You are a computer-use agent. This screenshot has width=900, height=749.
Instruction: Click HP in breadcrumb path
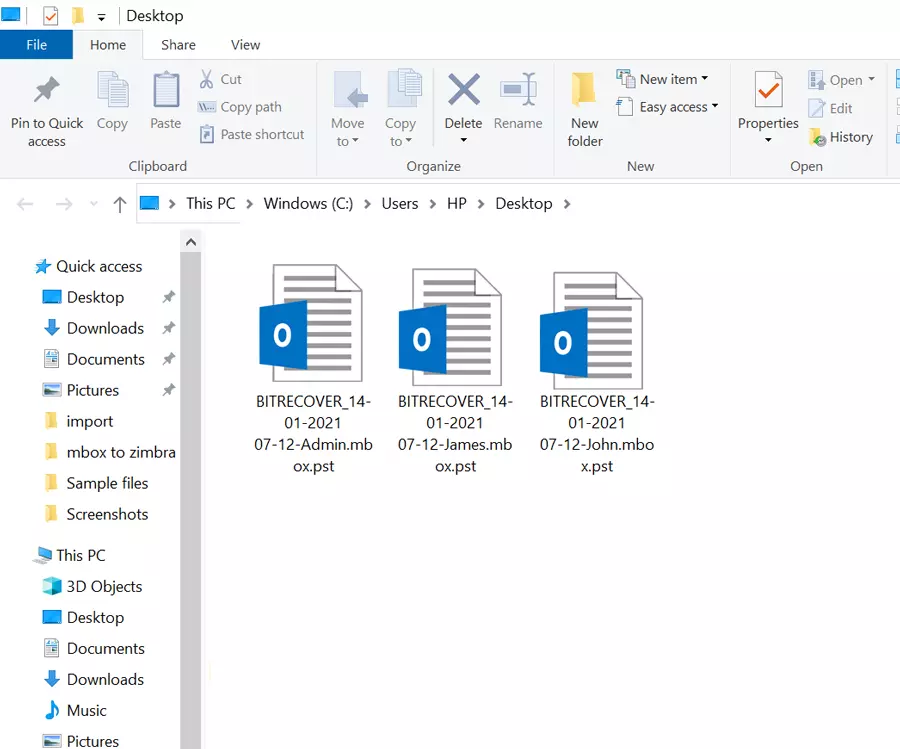pos(457,204)
